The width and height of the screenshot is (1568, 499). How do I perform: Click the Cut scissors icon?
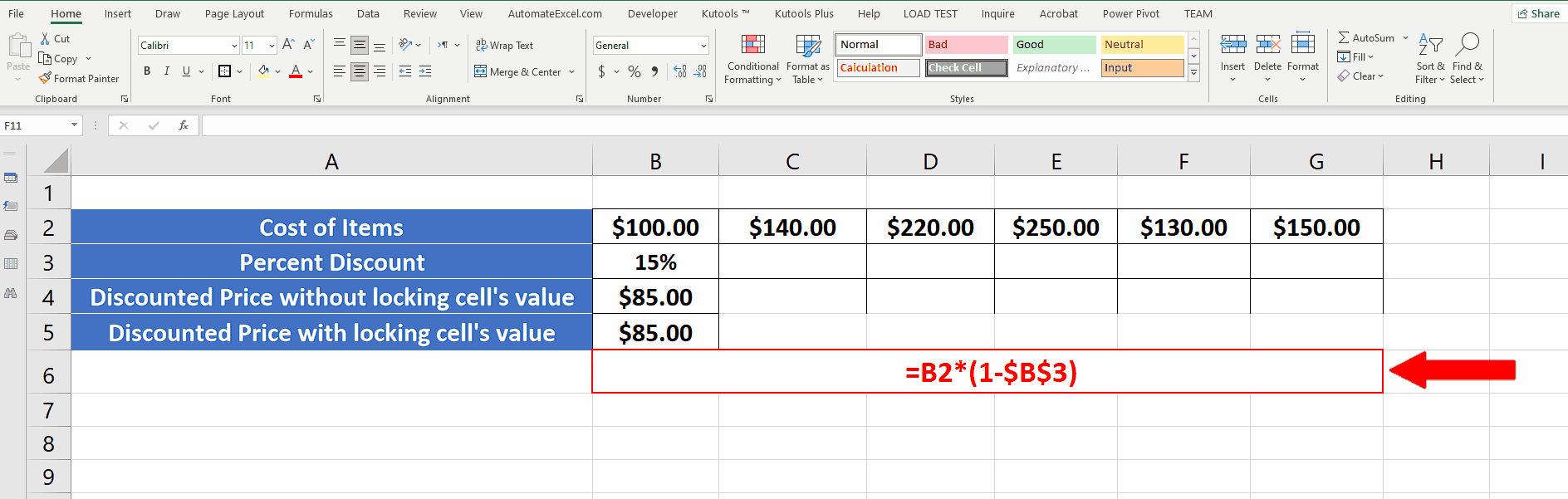click(45, 39)
